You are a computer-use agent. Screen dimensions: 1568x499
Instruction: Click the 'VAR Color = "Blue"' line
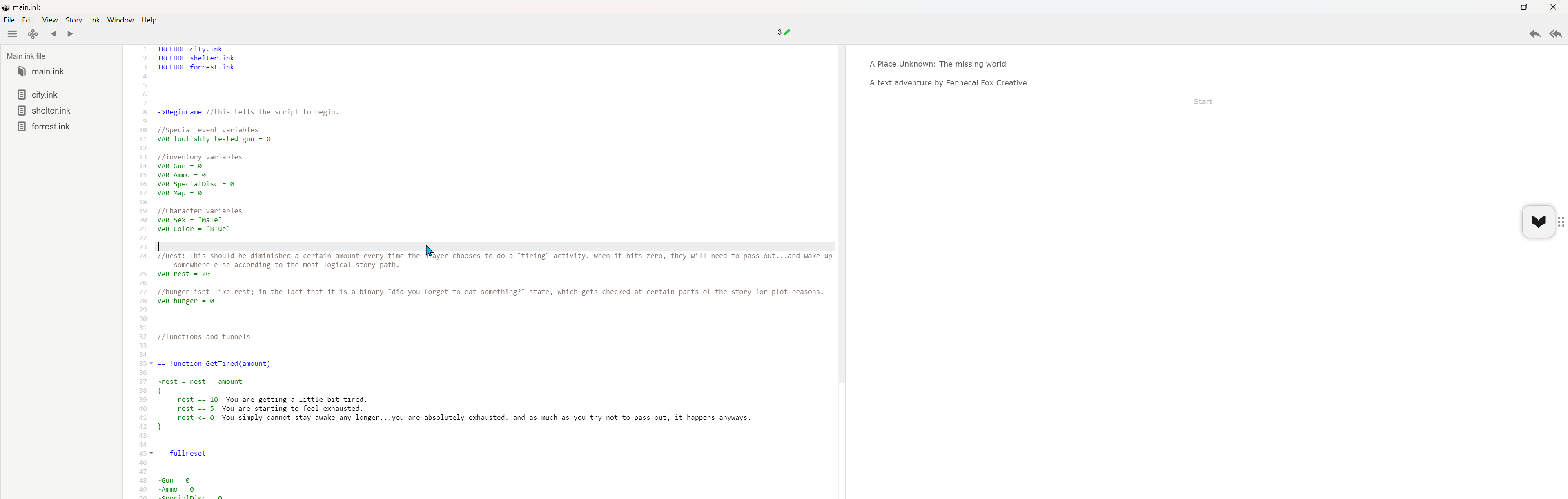point(194,229)
